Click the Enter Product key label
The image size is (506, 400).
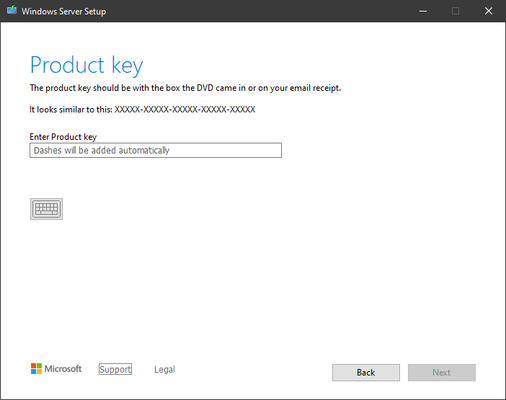[x=63, y=137]
